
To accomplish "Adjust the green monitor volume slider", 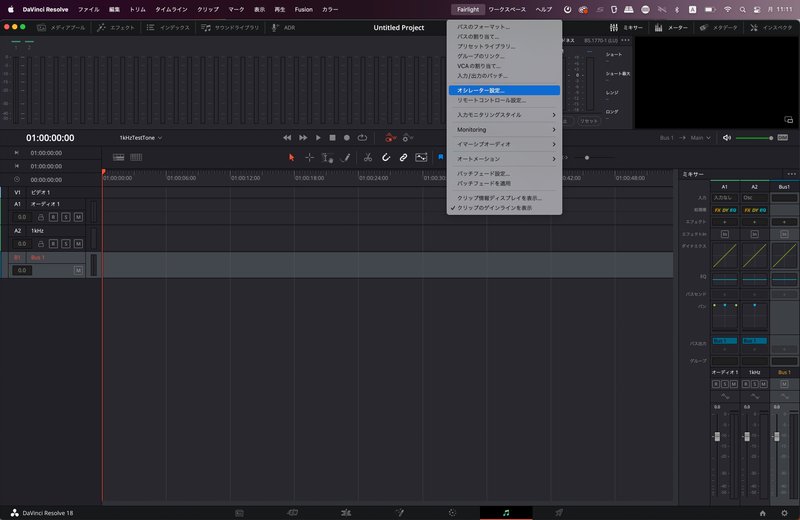I will [x=754, y=138].
